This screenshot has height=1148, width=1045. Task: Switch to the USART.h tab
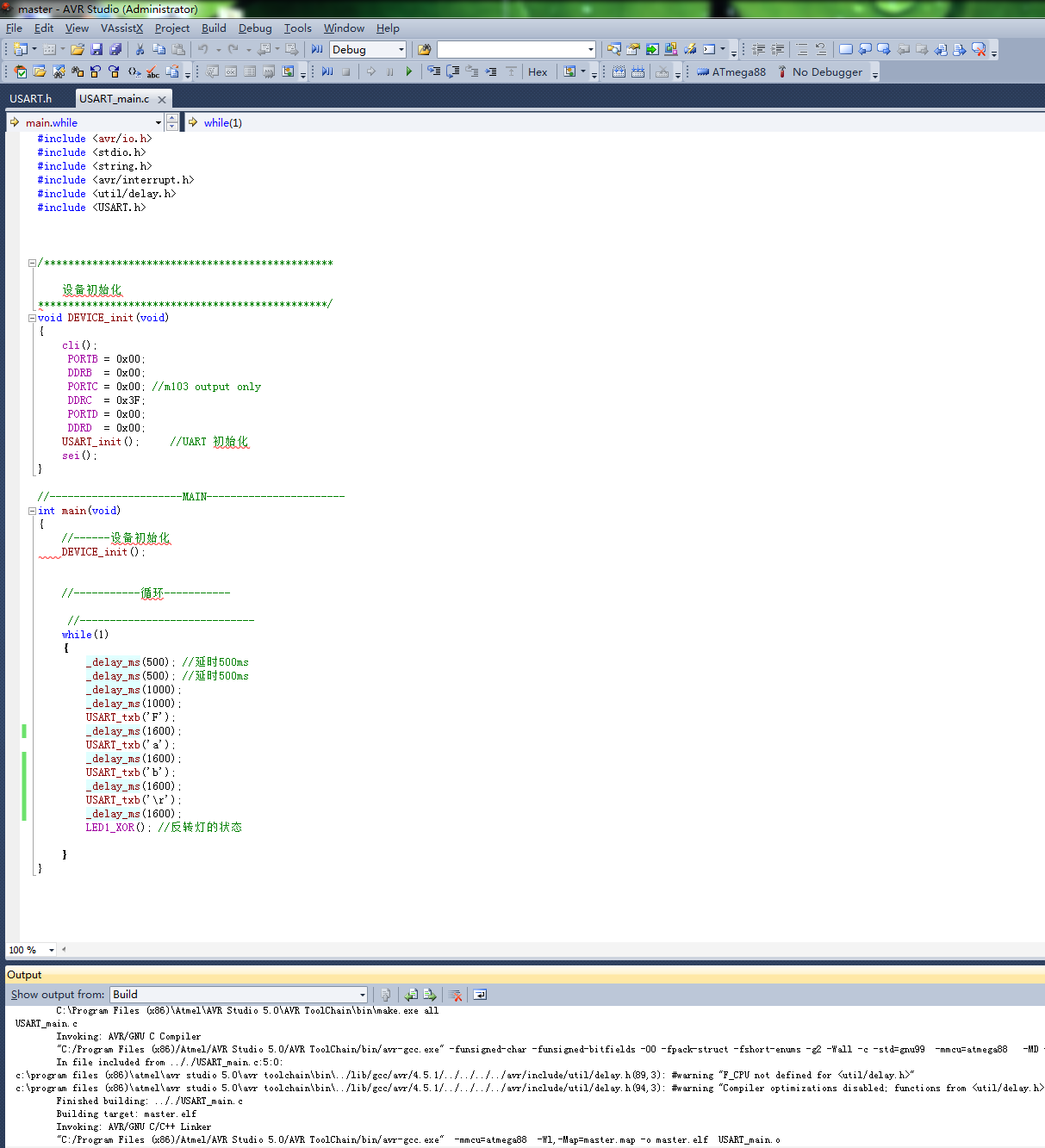[x=31, y=99]
